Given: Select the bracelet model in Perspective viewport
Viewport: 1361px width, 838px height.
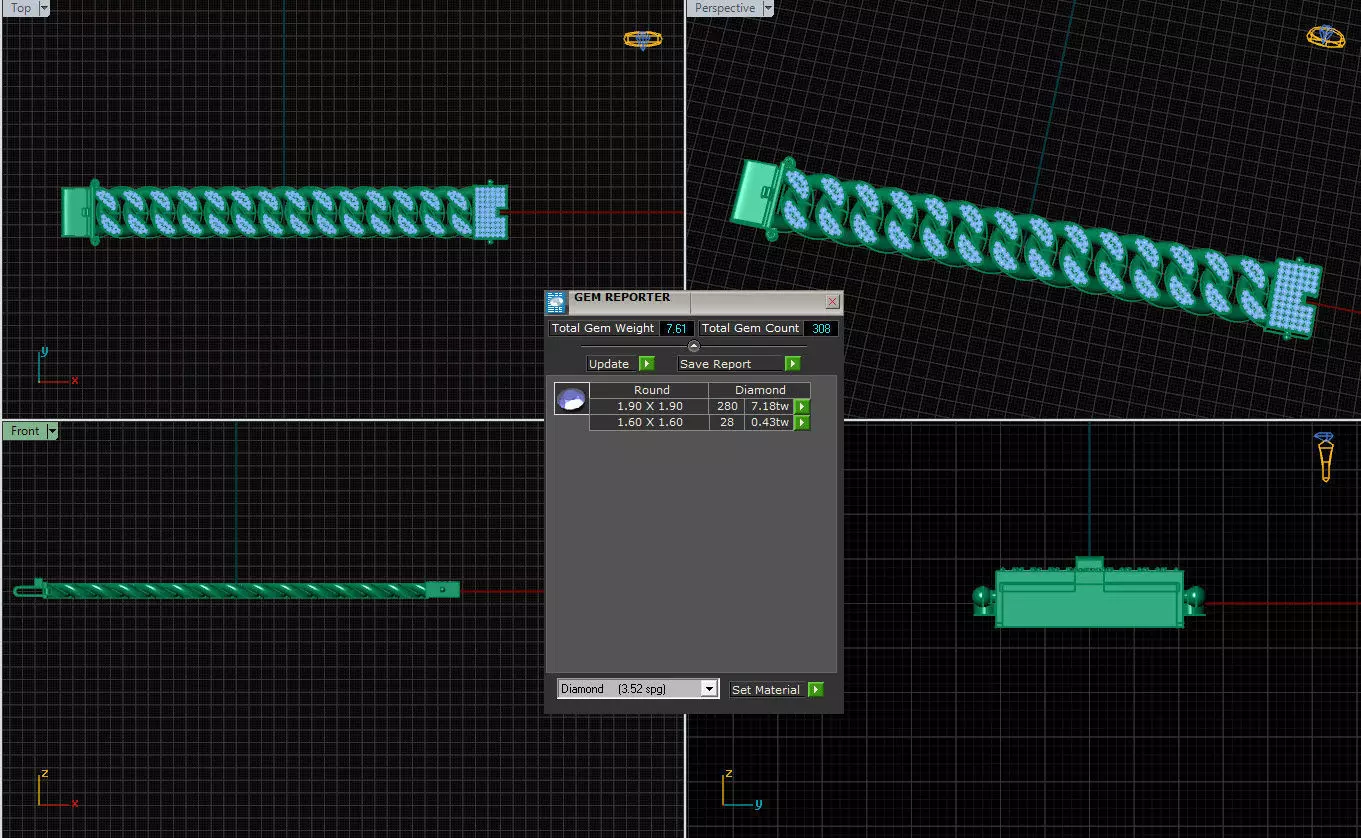Looking at the screenshot, I should [x=1025, y=247].
